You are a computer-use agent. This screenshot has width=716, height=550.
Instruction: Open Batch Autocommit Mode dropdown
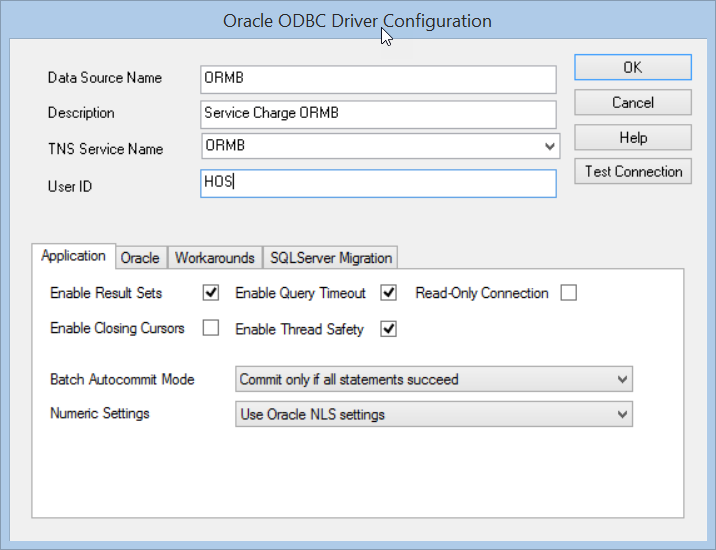tap(622, 380)
